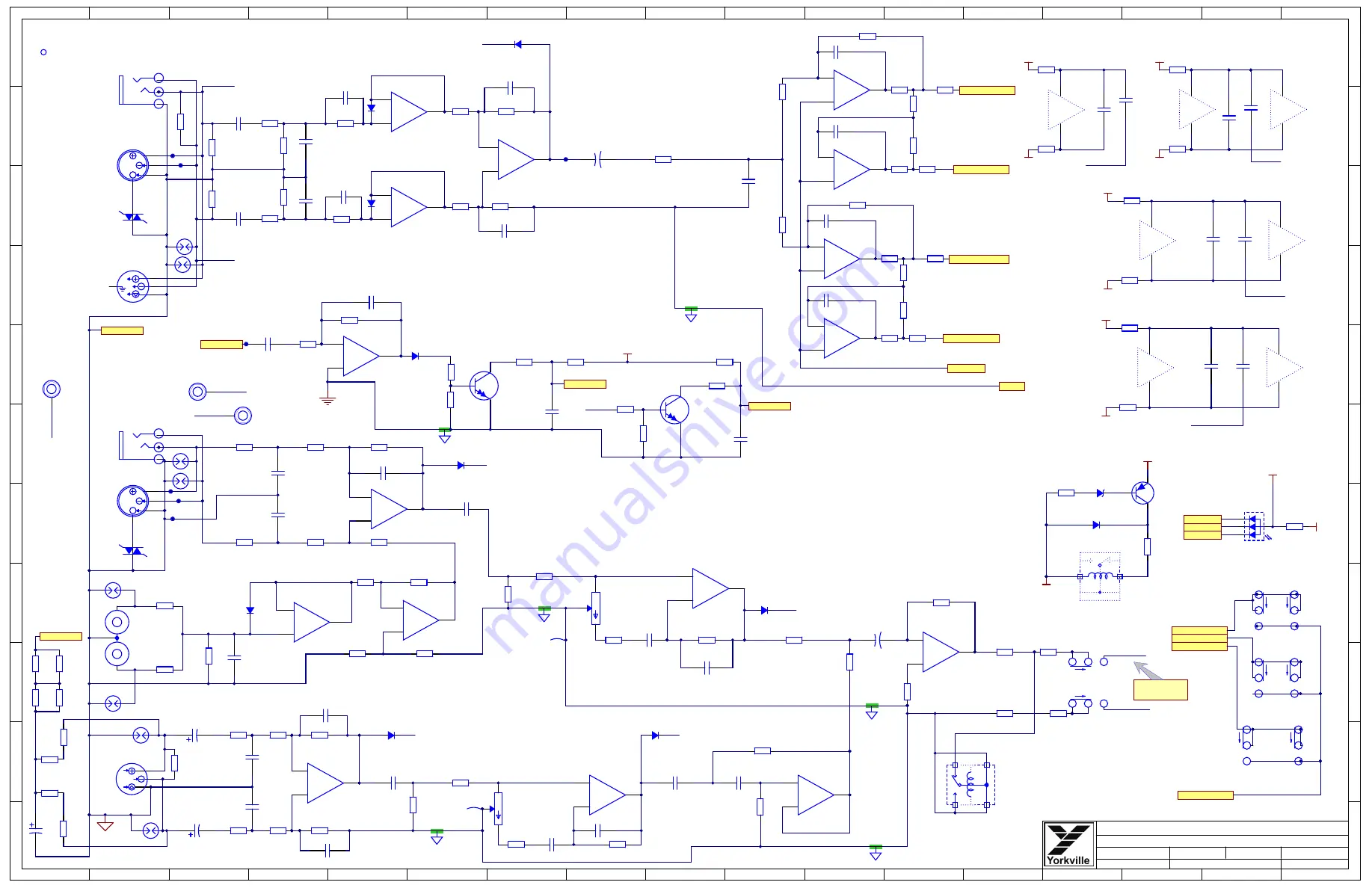Click the yellow label above the left resistor network

coord(61,636)
